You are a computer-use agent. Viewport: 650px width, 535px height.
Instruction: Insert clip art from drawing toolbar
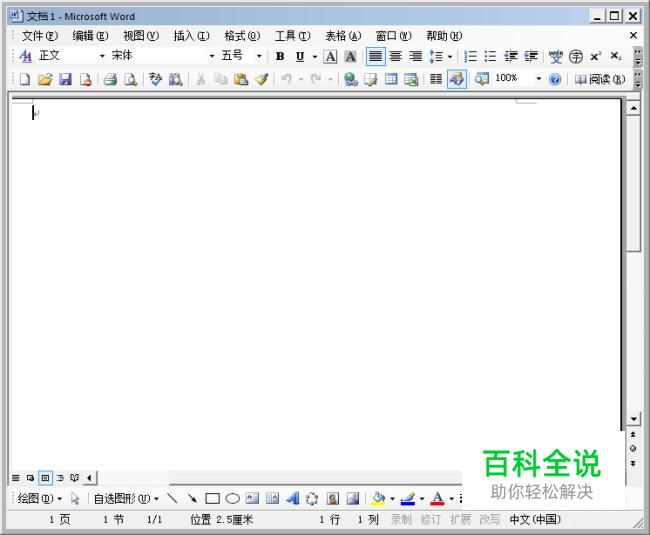click(332, 498)
